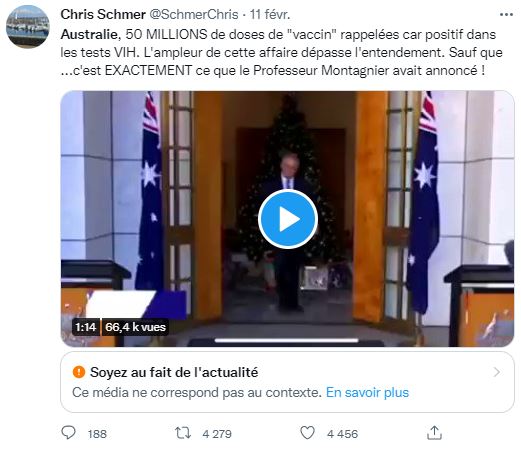Click the 4 279 retweets count
This screenshot has height=451, width=521.
pos(217,434)
